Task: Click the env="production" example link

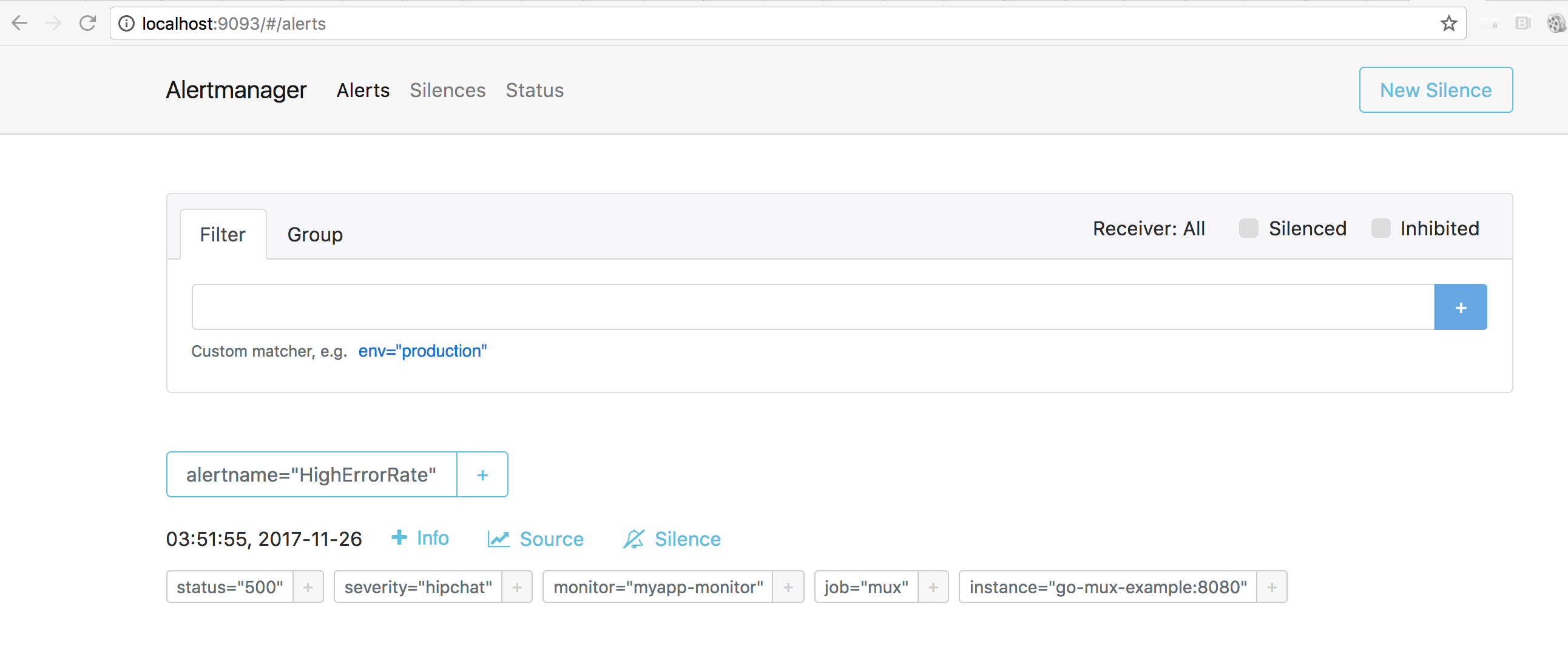Action: [x=422, y=351]
